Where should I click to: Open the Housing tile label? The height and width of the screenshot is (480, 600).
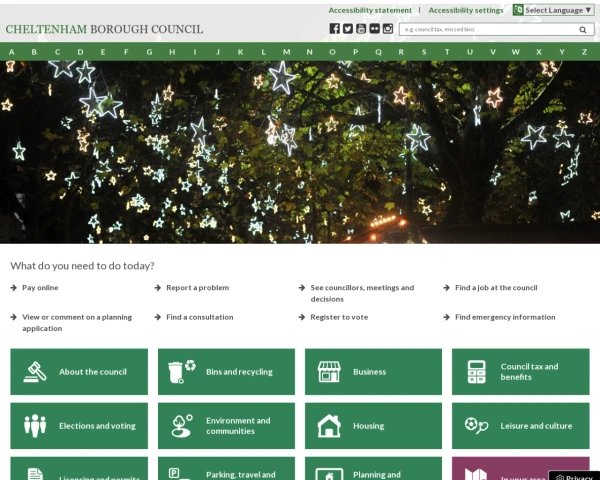click(x=368, y=426)
